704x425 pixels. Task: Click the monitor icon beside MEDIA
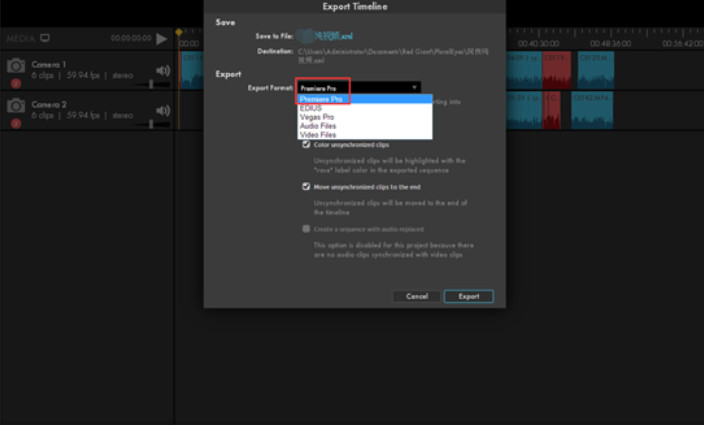tap(45, 38)
